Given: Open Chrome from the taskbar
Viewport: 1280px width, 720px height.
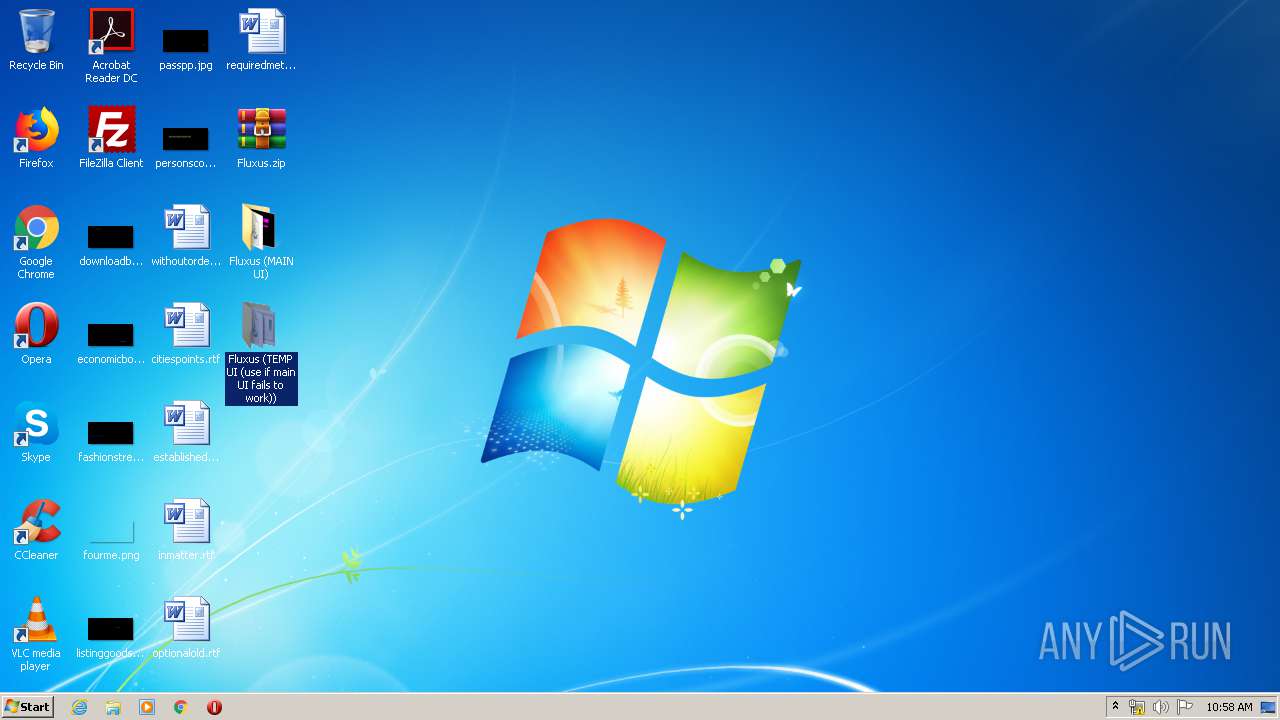Looking at the screenshot, I should point(181,707).
